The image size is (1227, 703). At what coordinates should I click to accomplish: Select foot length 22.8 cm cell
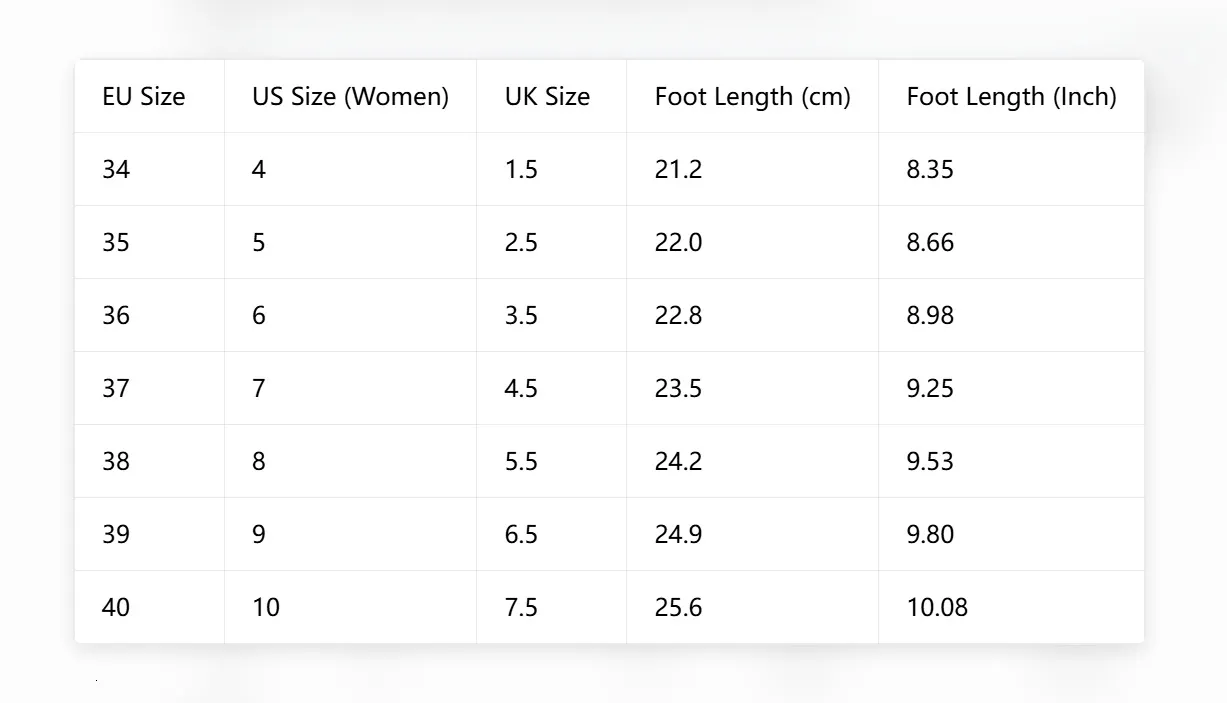753,315
